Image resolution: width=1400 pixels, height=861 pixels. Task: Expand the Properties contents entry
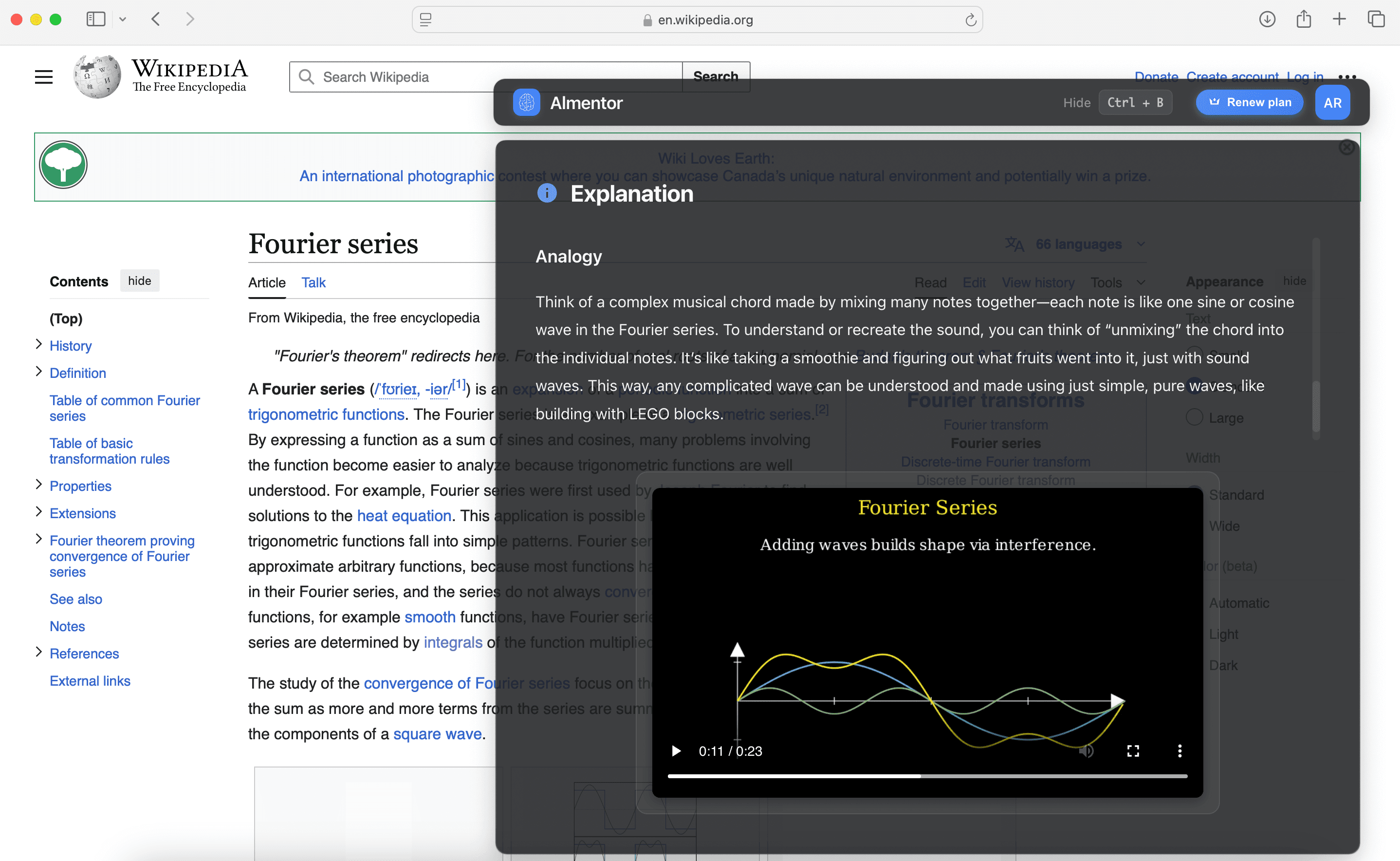(38, 485)
